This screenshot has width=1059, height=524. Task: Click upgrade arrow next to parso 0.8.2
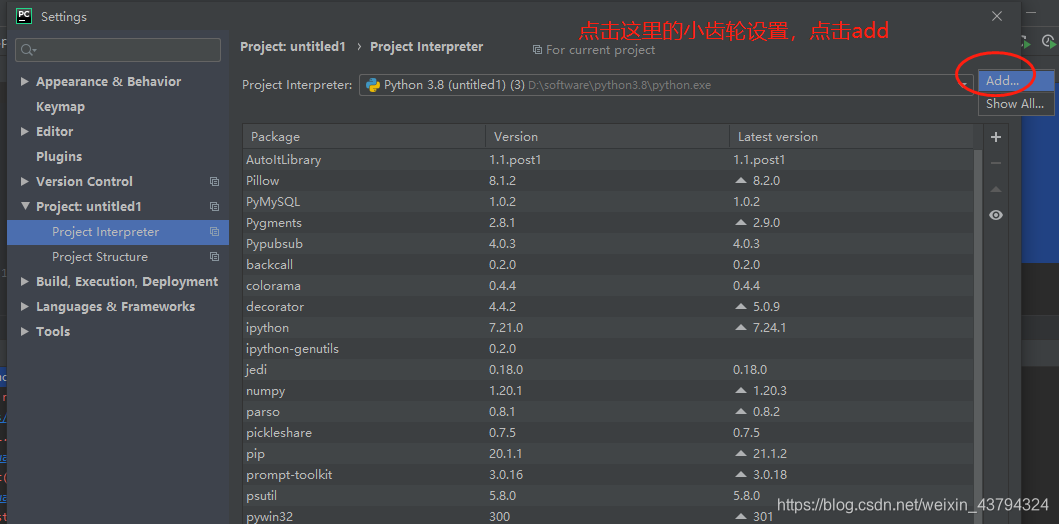pyautogui.click(x=740, y=412)
